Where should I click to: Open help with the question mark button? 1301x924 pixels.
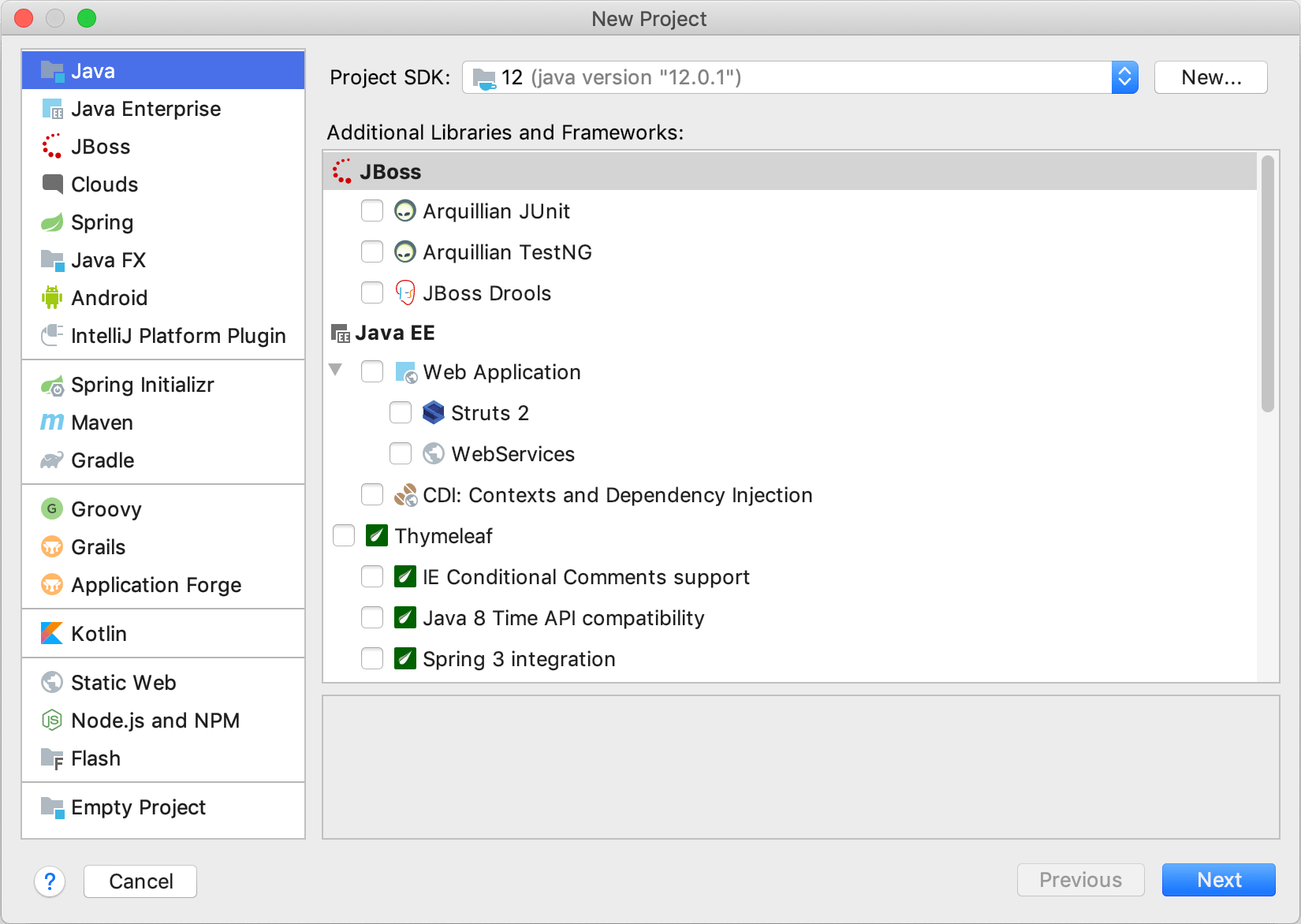click(50, 881)
